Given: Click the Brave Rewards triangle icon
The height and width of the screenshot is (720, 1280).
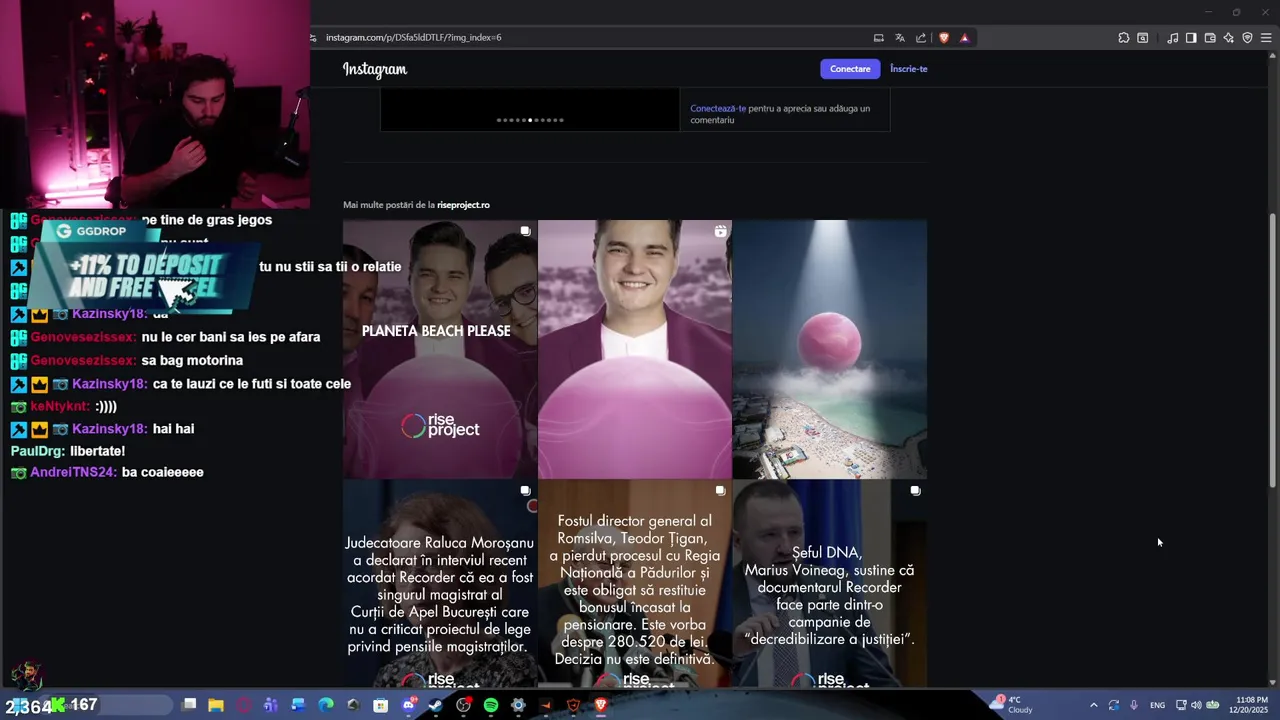Looking at the screenshot, I should (964, 38).
